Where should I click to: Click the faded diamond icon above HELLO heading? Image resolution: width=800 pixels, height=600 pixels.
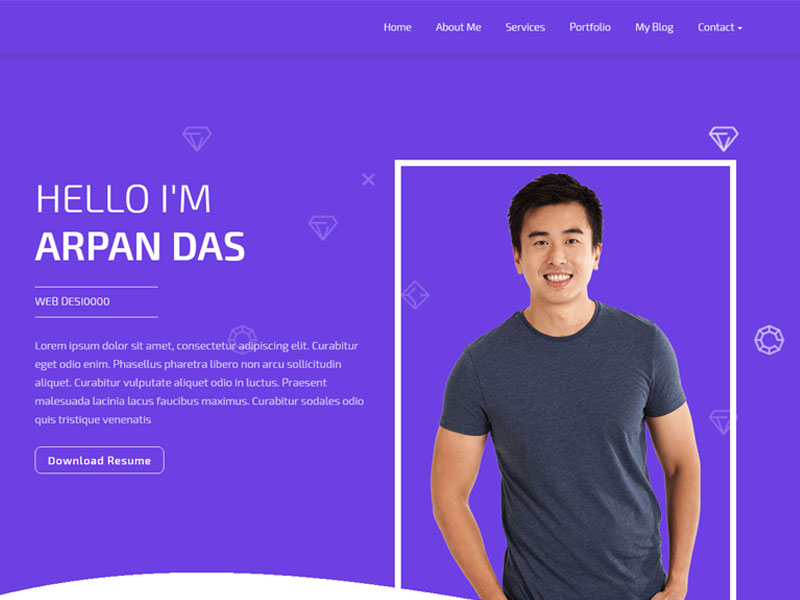click(197, 139)
